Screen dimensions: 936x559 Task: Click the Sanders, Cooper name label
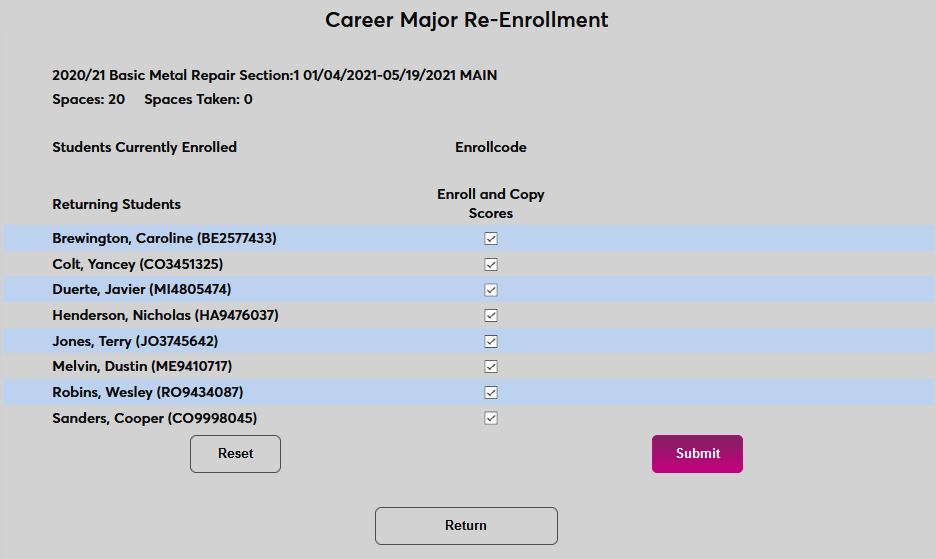pyautogui.click(x=161, y=418)
